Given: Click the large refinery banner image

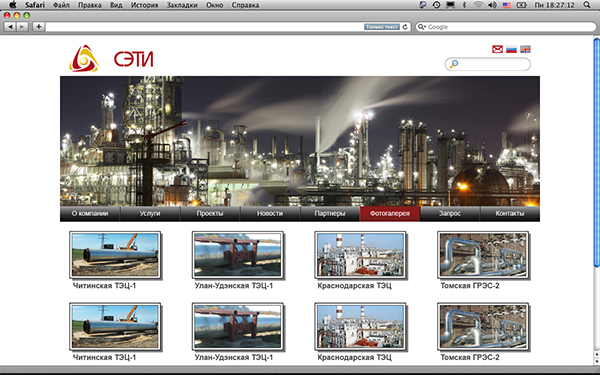Looking at the screenshot, I should click(x=300, y=141).
